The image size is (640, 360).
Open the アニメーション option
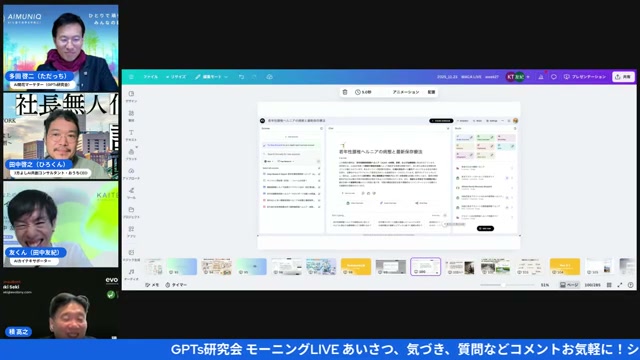click(x=406, y=92)
